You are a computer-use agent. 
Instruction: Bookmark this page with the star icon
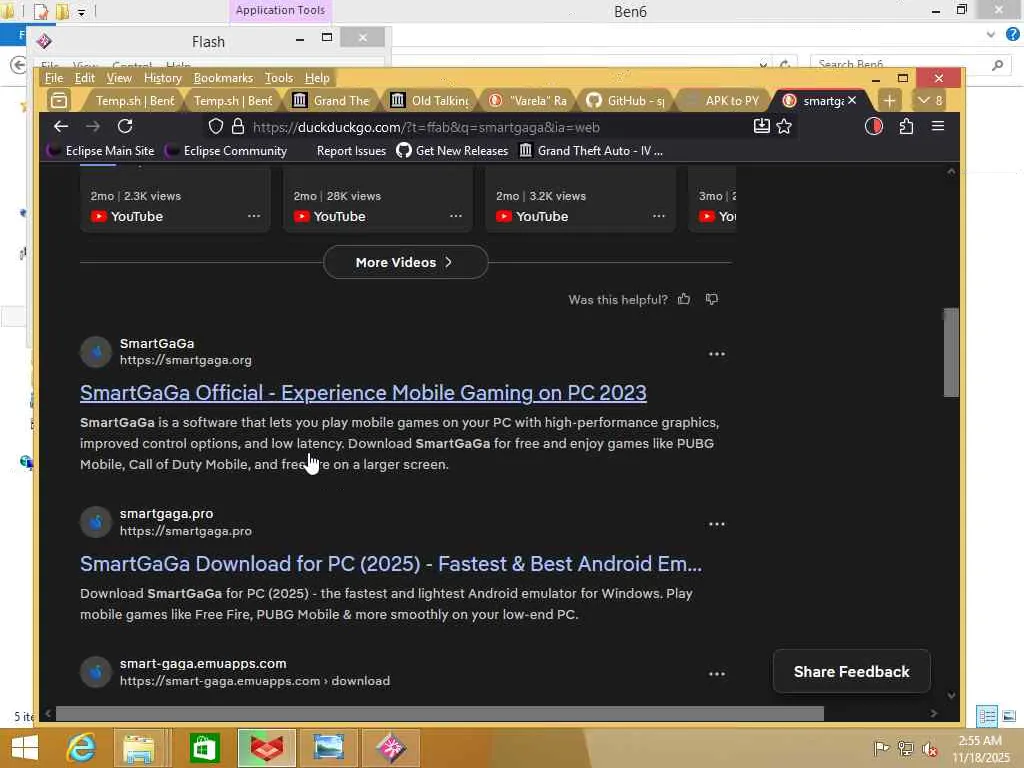(784, 127)
